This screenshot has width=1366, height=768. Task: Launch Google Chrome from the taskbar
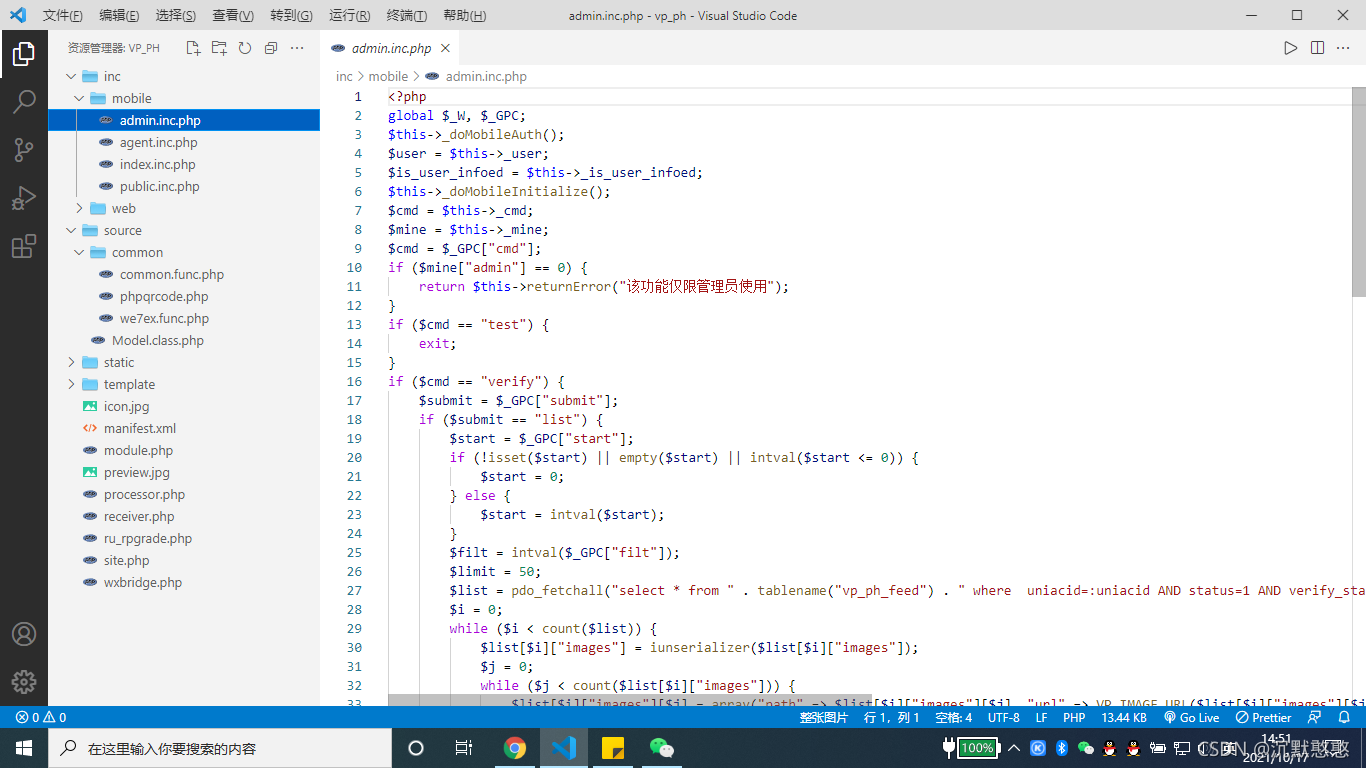click(x=515, y=748)
